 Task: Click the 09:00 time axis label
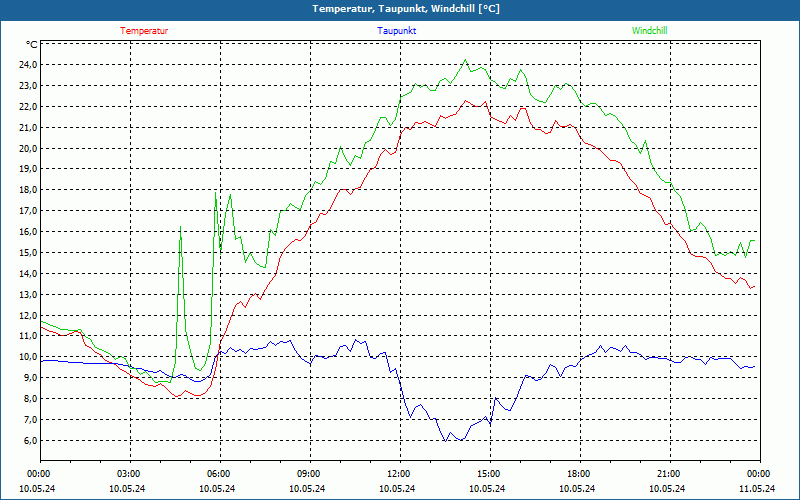coord(310,474)
